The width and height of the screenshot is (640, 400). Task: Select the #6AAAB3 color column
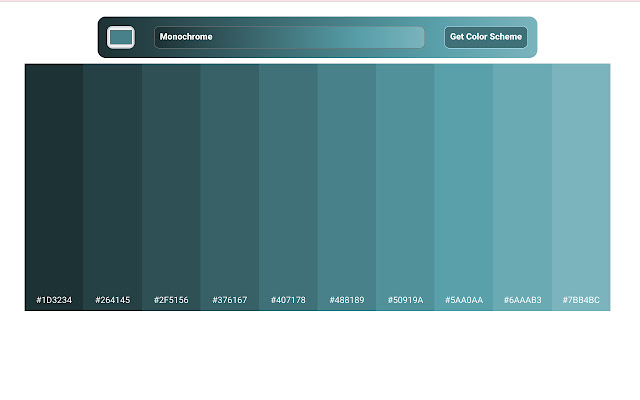[x=522, y=187]
